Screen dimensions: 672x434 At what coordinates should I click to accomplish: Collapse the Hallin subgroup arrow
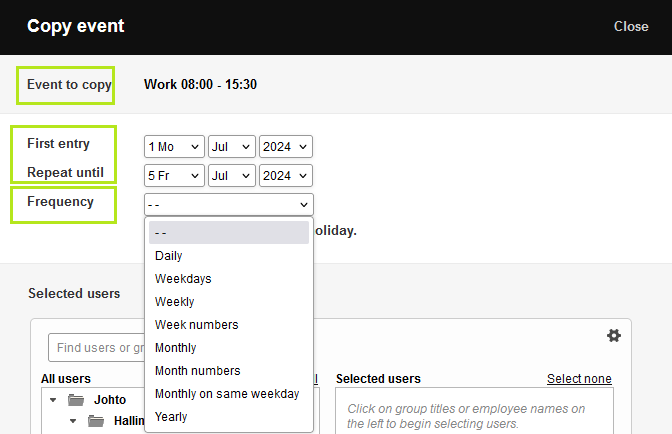[x=72, y=421]
